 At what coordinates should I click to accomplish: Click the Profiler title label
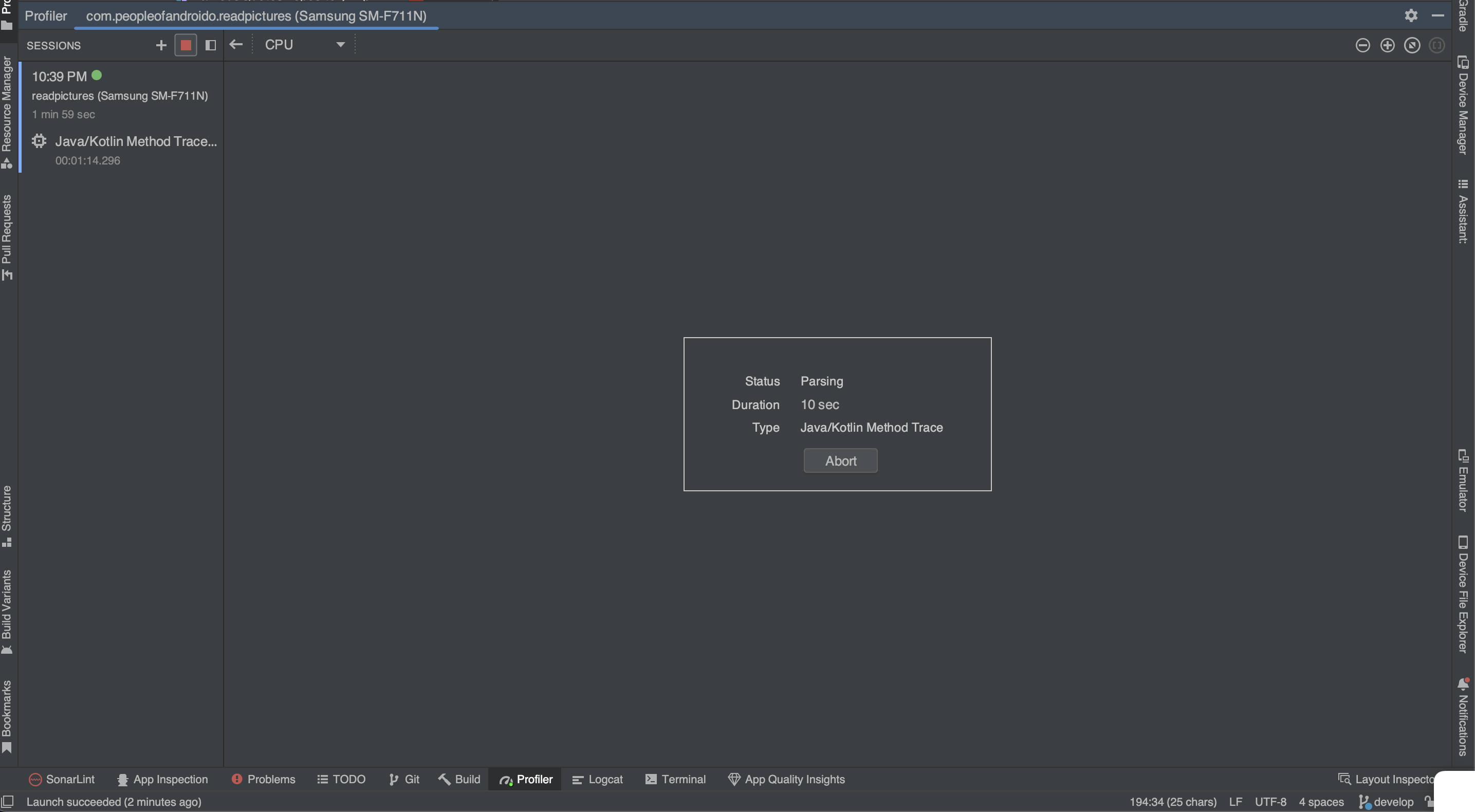(46, 16)
